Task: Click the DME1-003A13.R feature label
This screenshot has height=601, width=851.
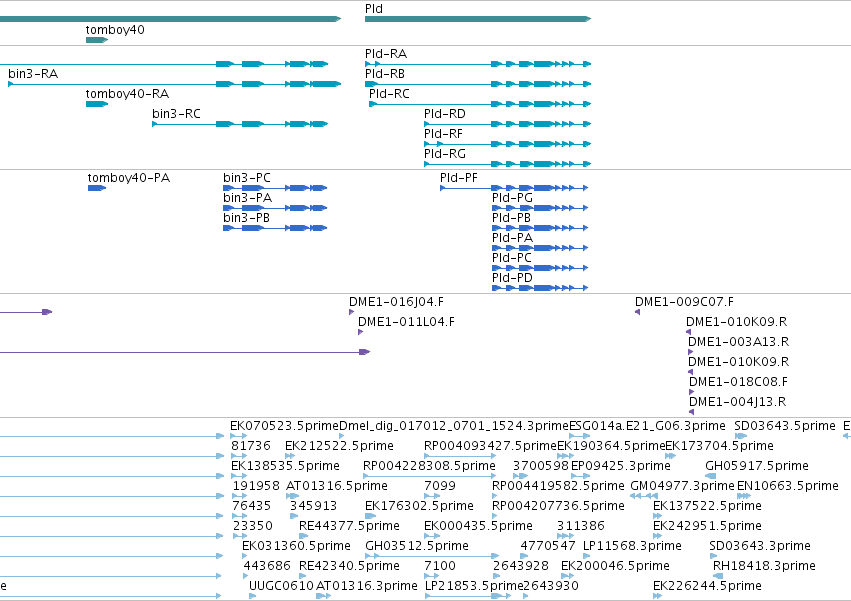Action: point(739,343)
